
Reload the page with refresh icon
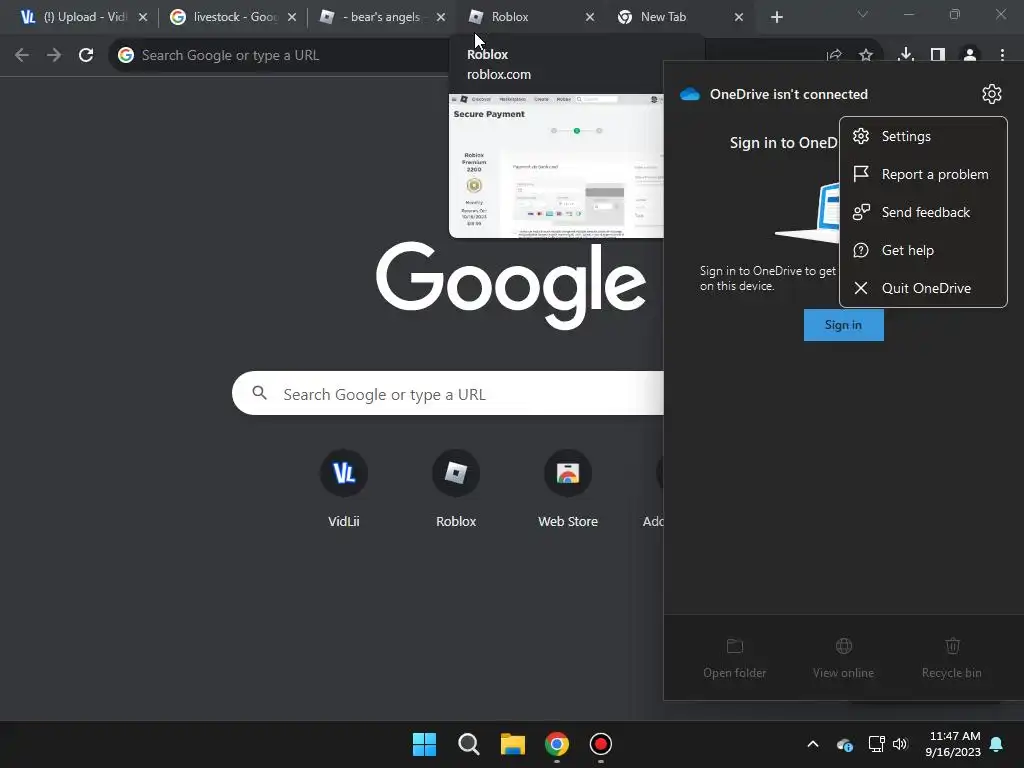click(86, 55)
